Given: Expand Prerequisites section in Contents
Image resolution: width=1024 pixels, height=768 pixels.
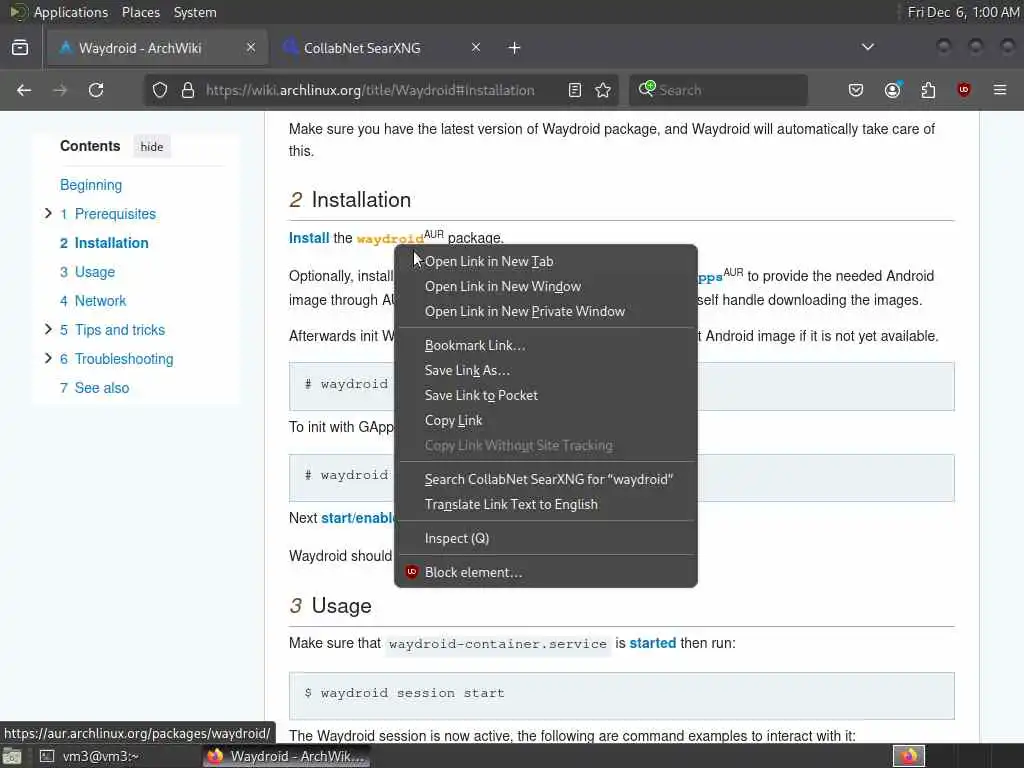Looking at the screenshot, I should [48, 214].
